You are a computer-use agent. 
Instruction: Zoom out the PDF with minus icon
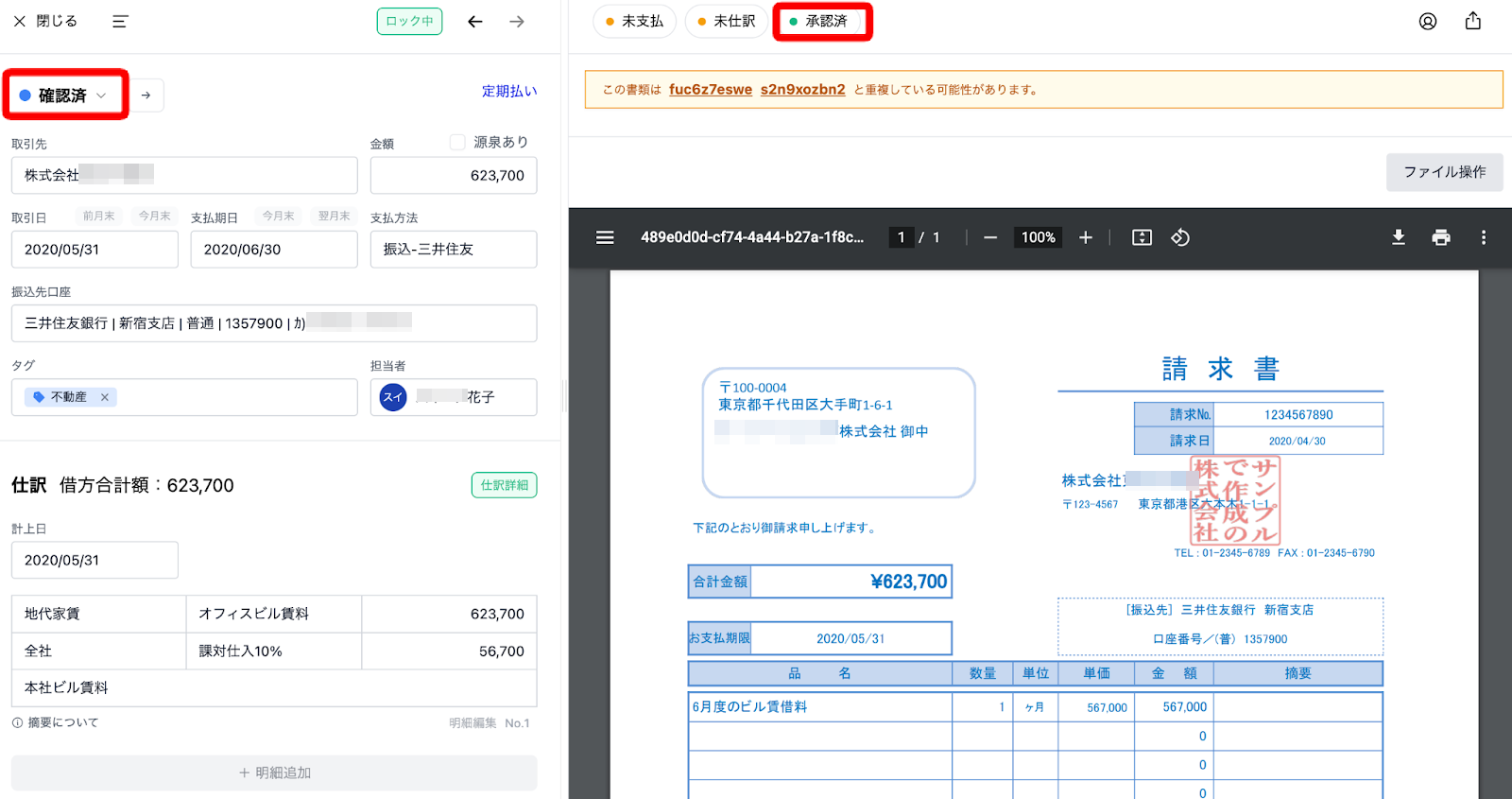pos(990,237)
